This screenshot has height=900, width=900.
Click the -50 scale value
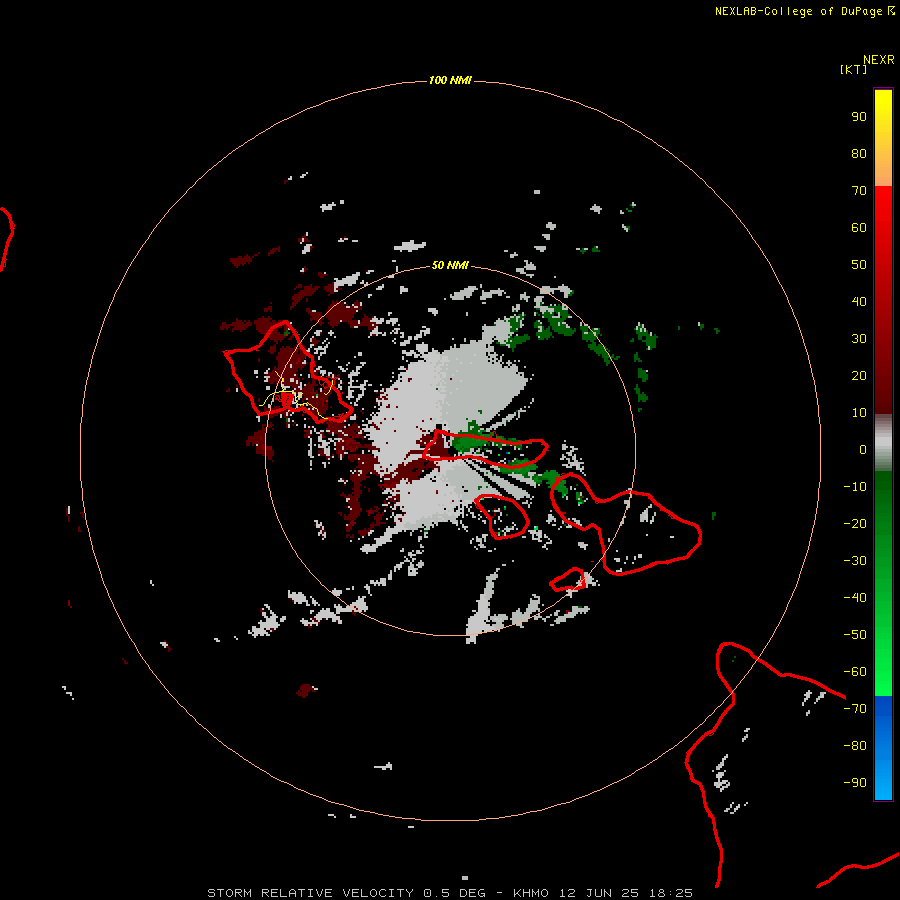click(x=855, y=635)
